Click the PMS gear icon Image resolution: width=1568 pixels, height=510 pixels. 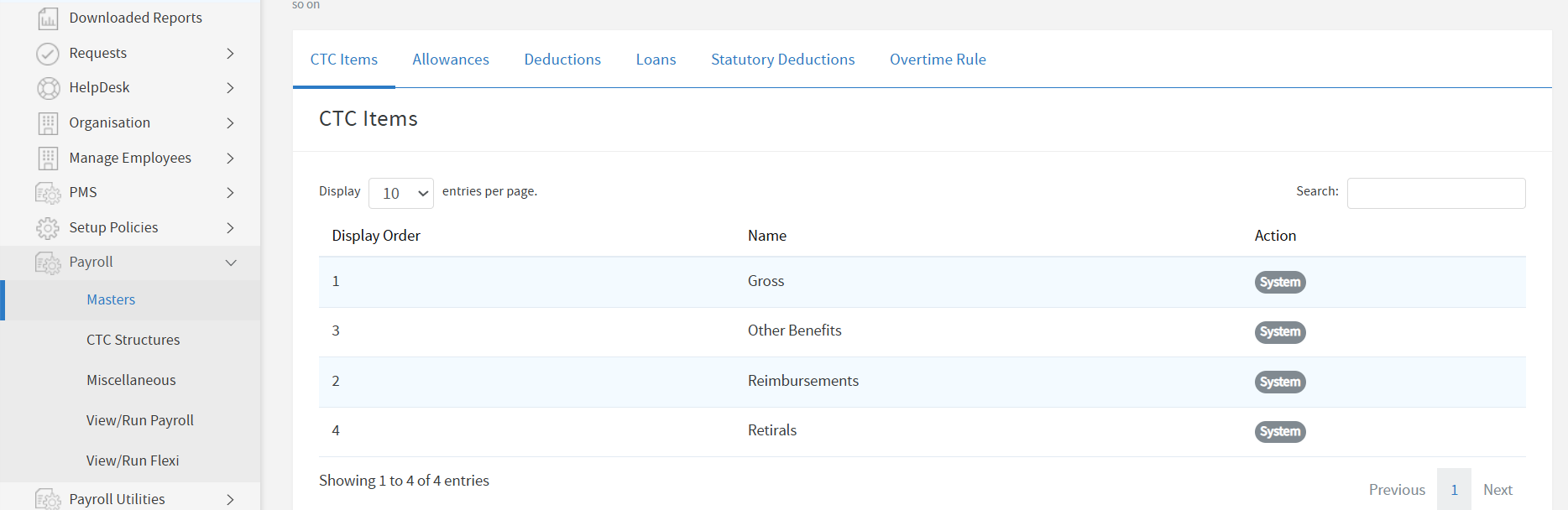pyautogui.click(x=48, y=193)
